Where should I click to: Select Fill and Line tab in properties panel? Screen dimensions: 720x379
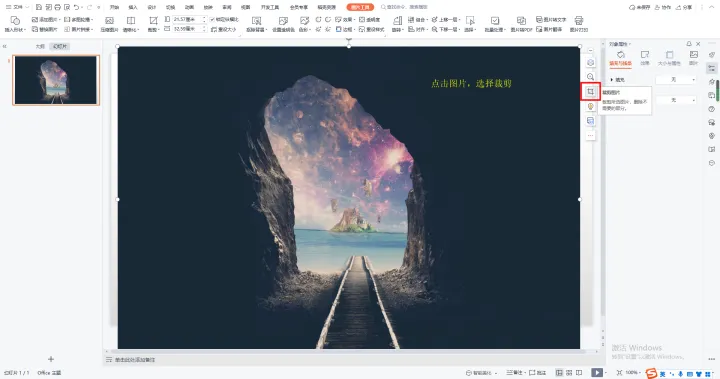[x=620, y=58]
